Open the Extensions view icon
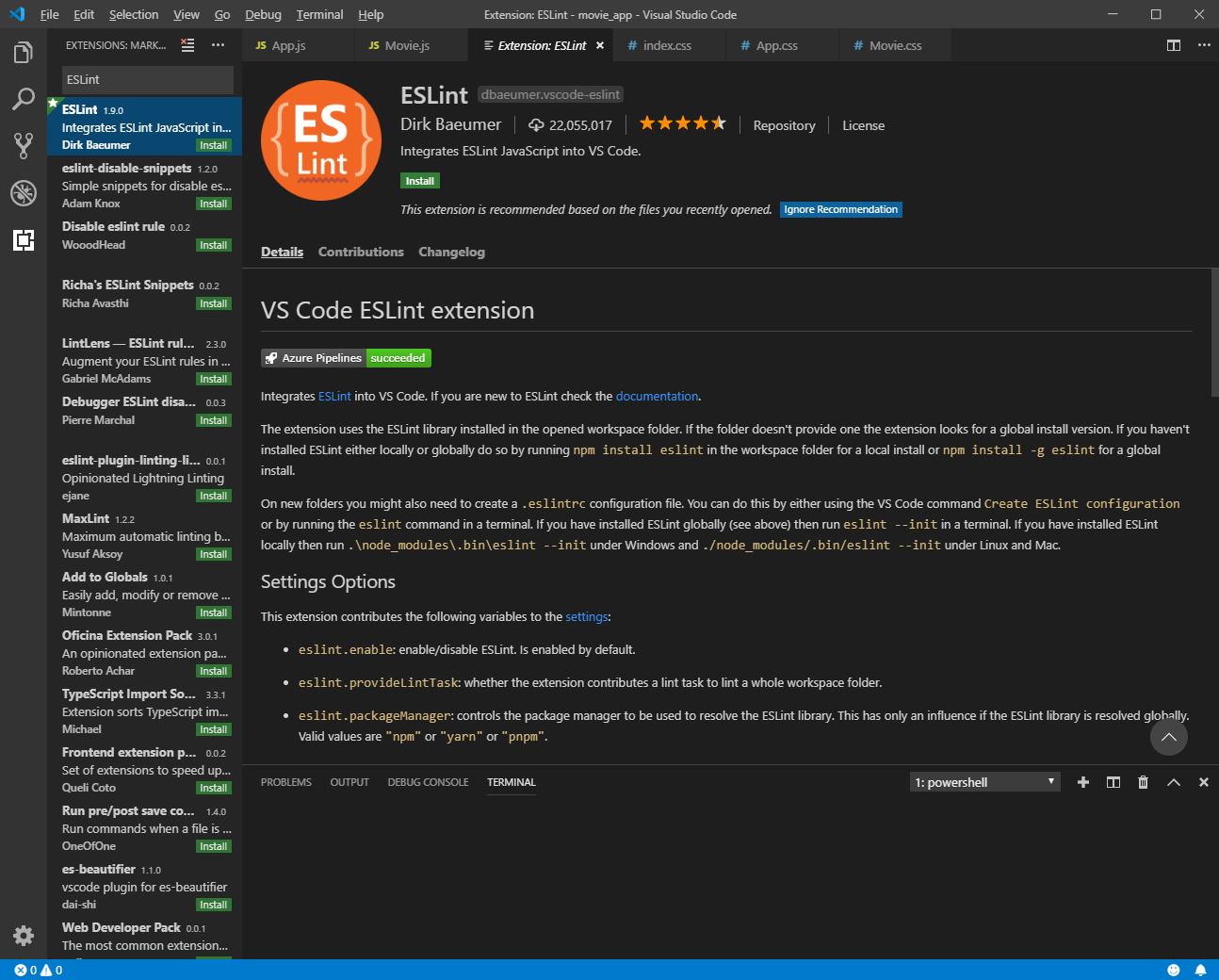1219x980 pixels. point(24,239)
